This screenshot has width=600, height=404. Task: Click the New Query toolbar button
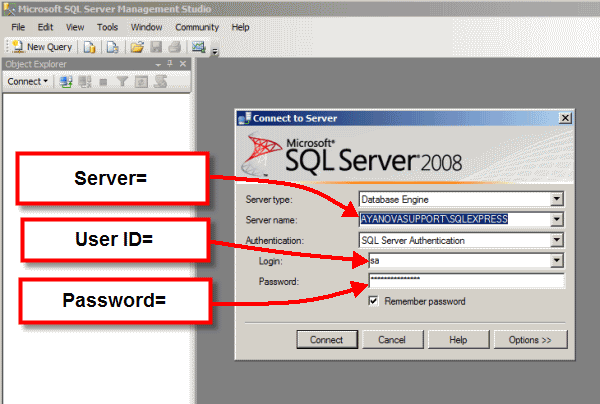click(42, 47)
